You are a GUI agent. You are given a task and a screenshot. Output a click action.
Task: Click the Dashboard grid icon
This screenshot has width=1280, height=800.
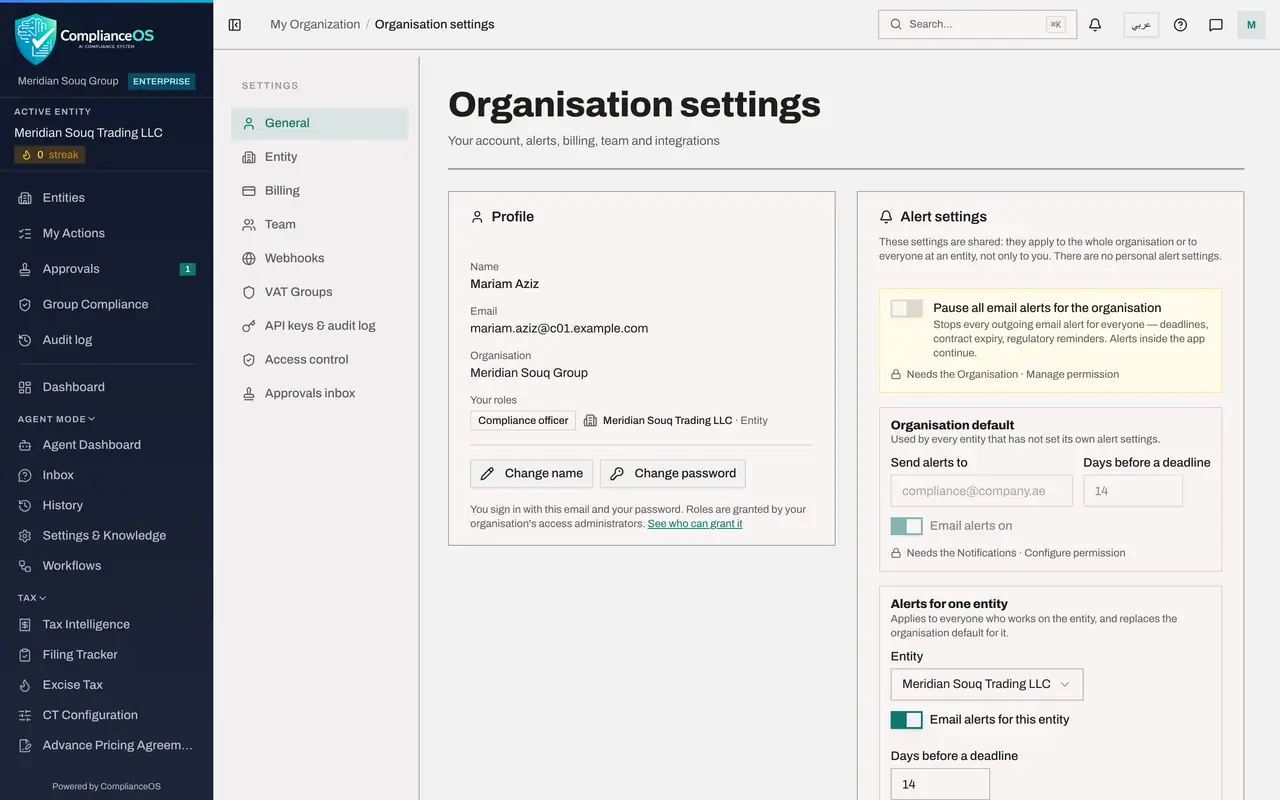[x=25, y=387]
